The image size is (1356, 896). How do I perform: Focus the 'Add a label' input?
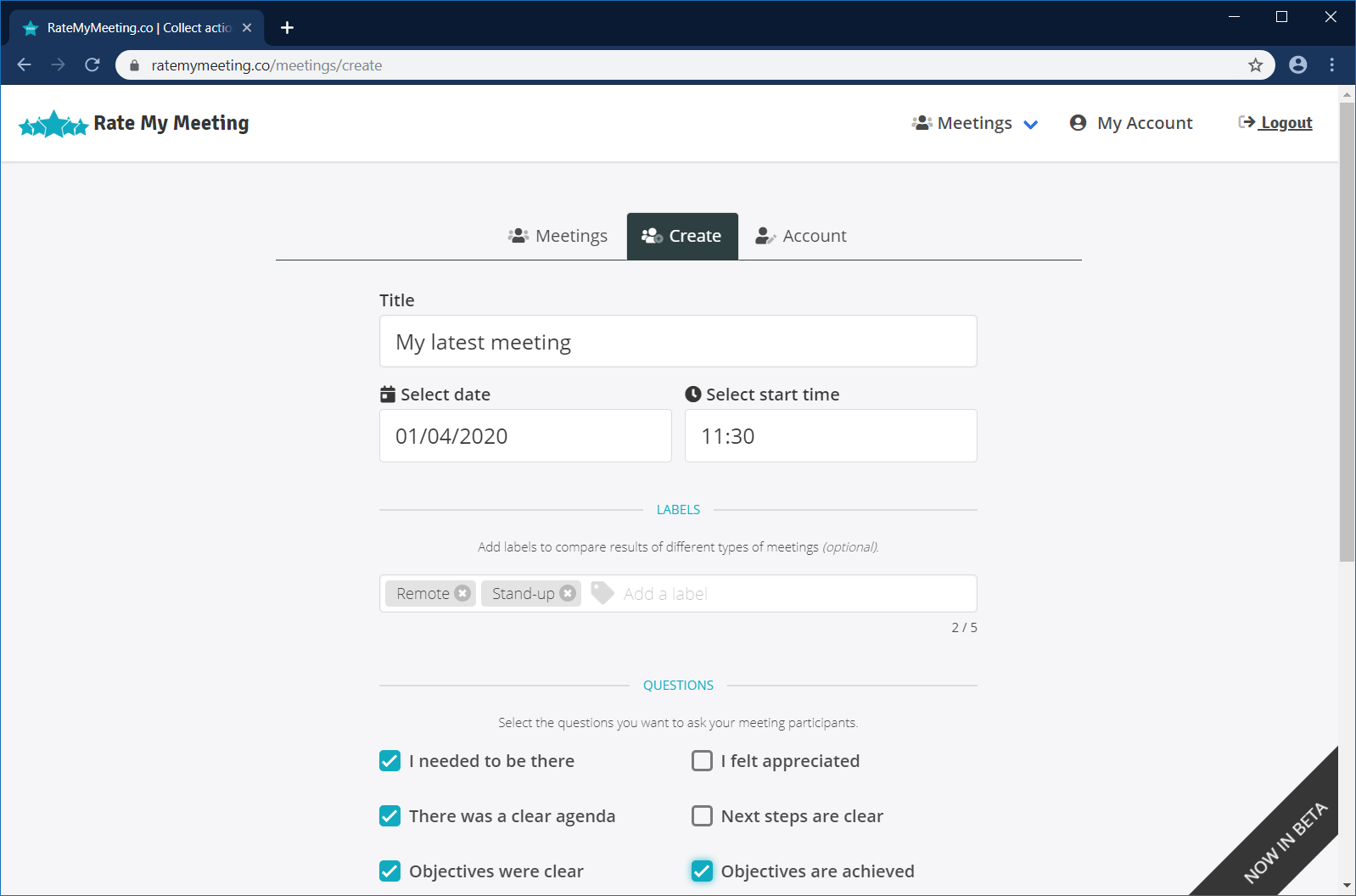coord(796,594)
